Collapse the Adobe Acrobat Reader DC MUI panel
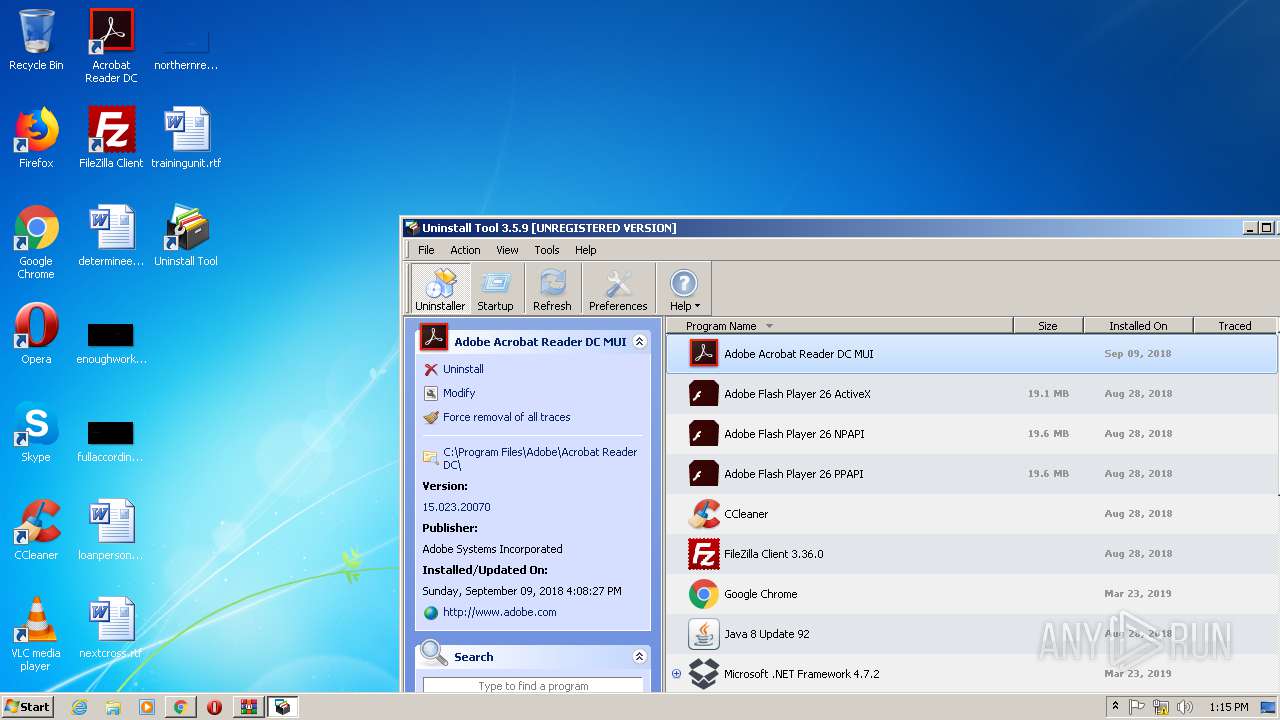Screen dimensions: 1280x720 (x=640, y=341)
